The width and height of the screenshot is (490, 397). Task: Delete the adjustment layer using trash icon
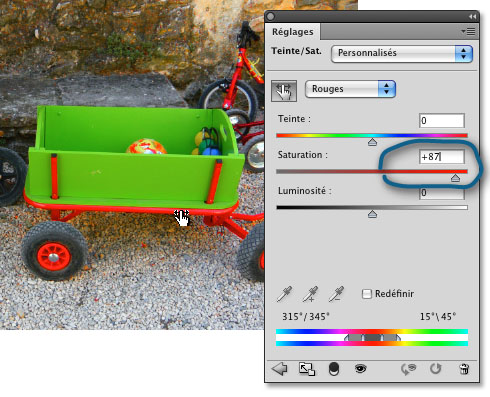click(464, 369)
